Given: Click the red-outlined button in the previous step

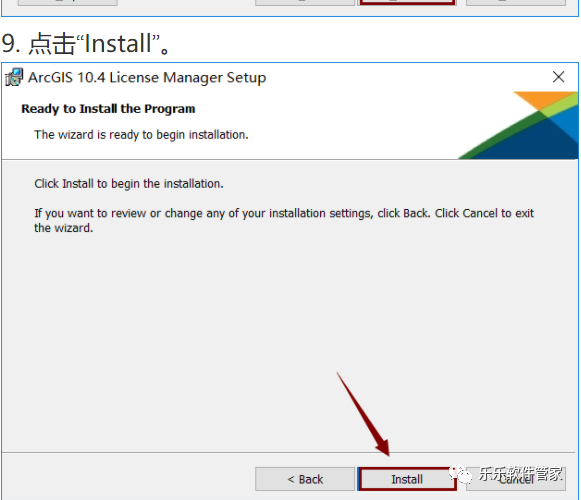Looking at the screenshot, I should 407,2.
